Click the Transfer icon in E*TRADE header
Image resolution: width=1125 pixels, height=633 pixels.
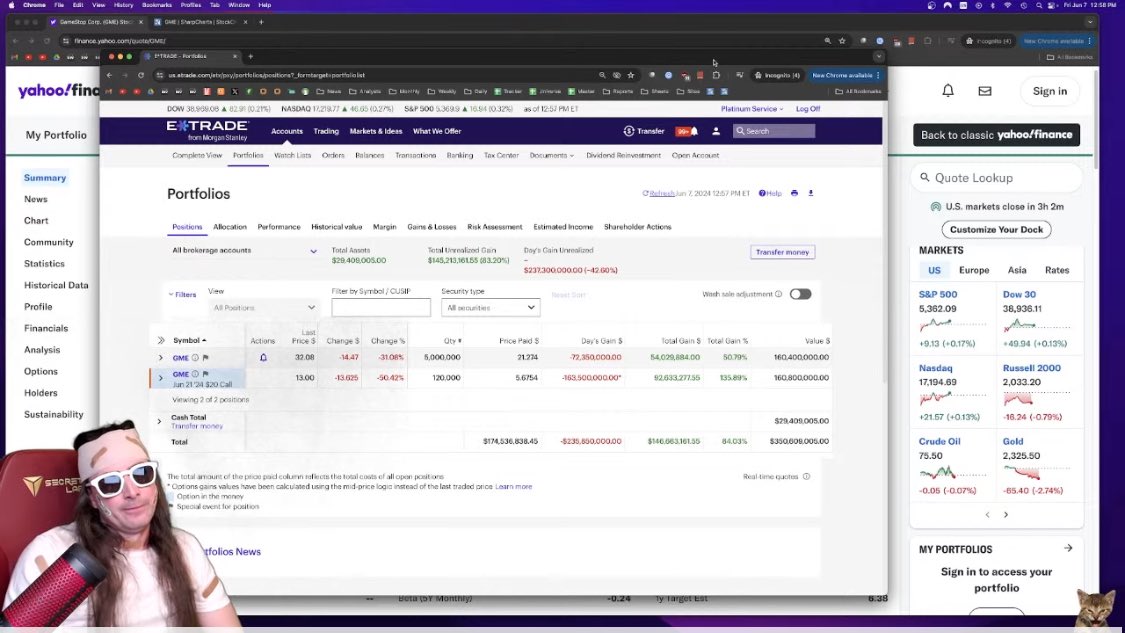coord(629,131)
